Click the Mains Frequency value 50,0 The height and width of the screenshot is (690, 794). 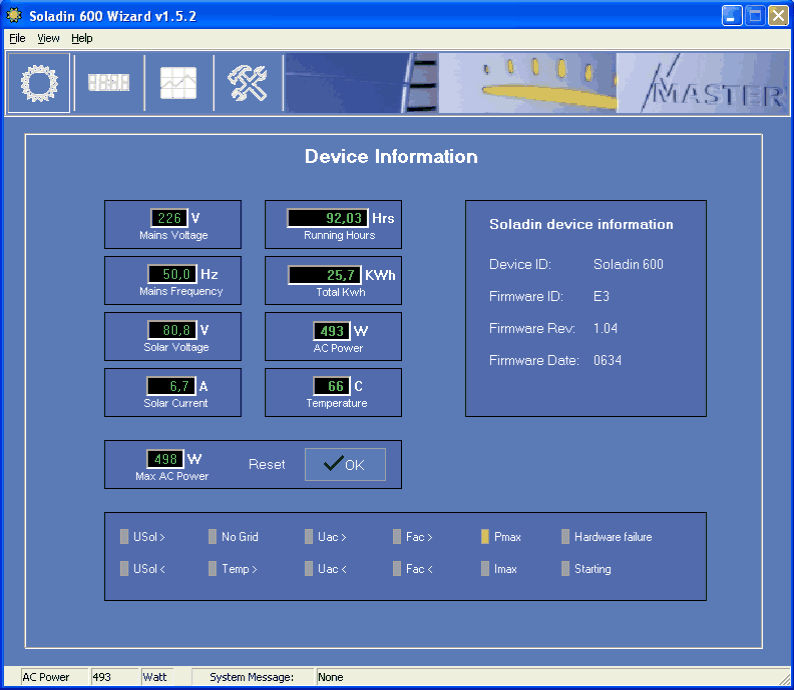click(x=172, y=274)
